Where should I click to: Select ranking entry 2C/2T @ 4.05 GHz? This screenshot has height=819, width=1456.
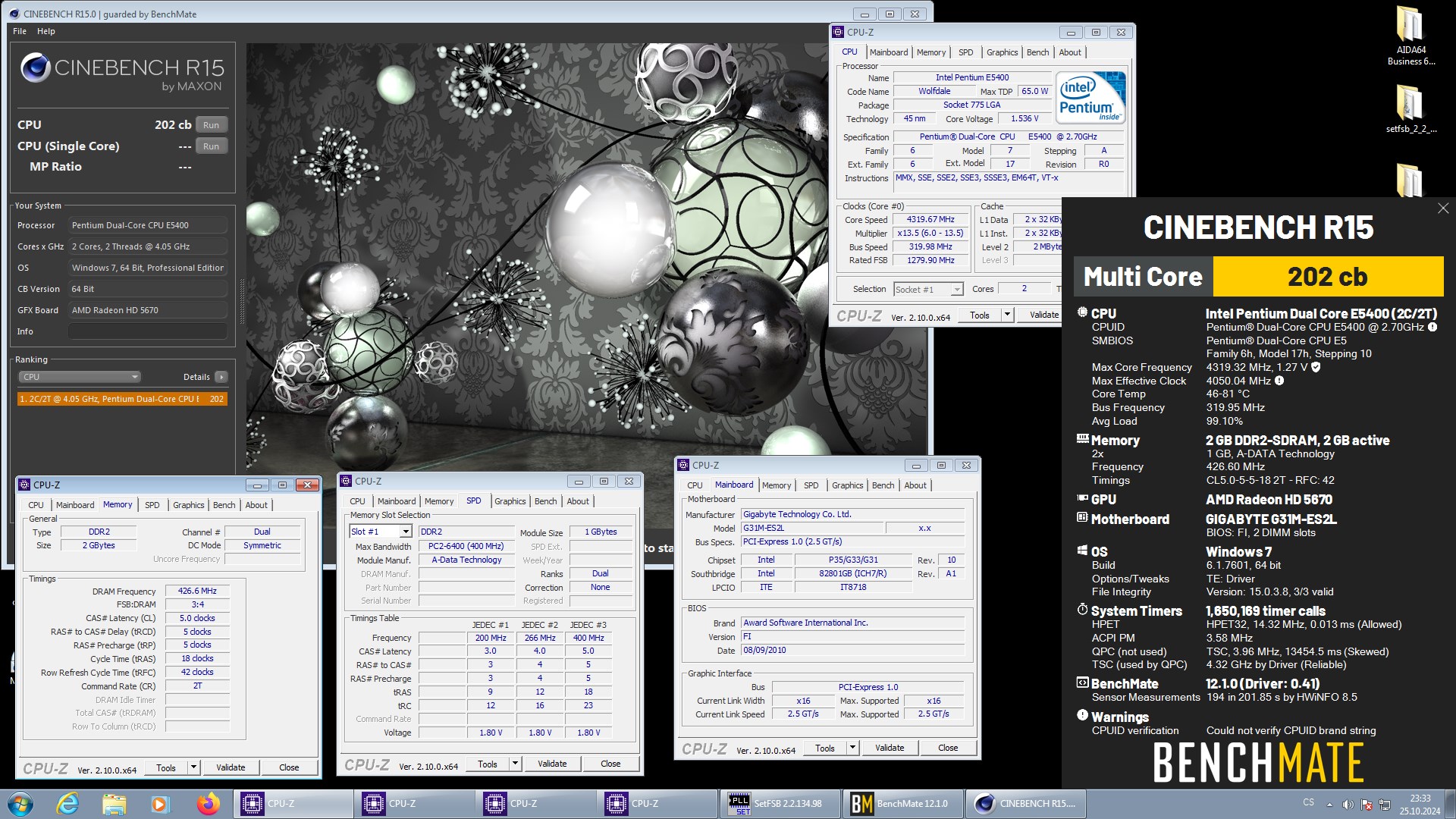[x=122, y=399]
